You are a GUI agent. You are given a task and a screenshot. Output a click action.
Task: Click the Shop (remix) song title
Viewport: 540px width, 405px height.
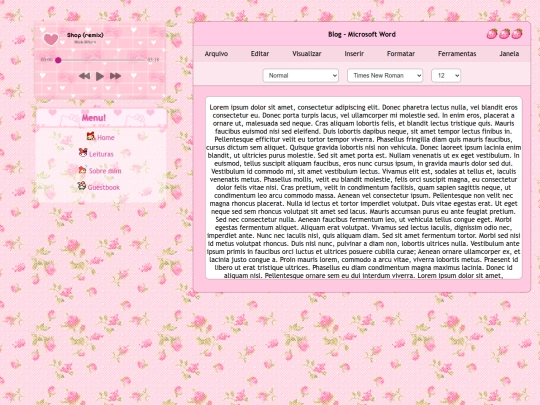pos(85,35)
